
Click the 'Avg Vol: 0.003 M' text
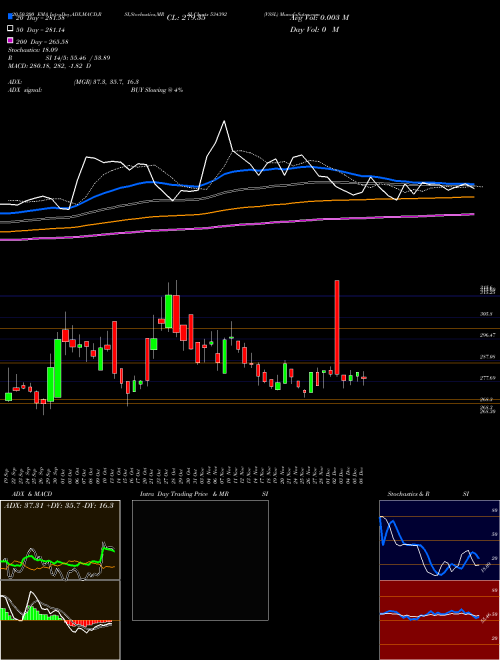pyautogui.click(x=319, y=17)
